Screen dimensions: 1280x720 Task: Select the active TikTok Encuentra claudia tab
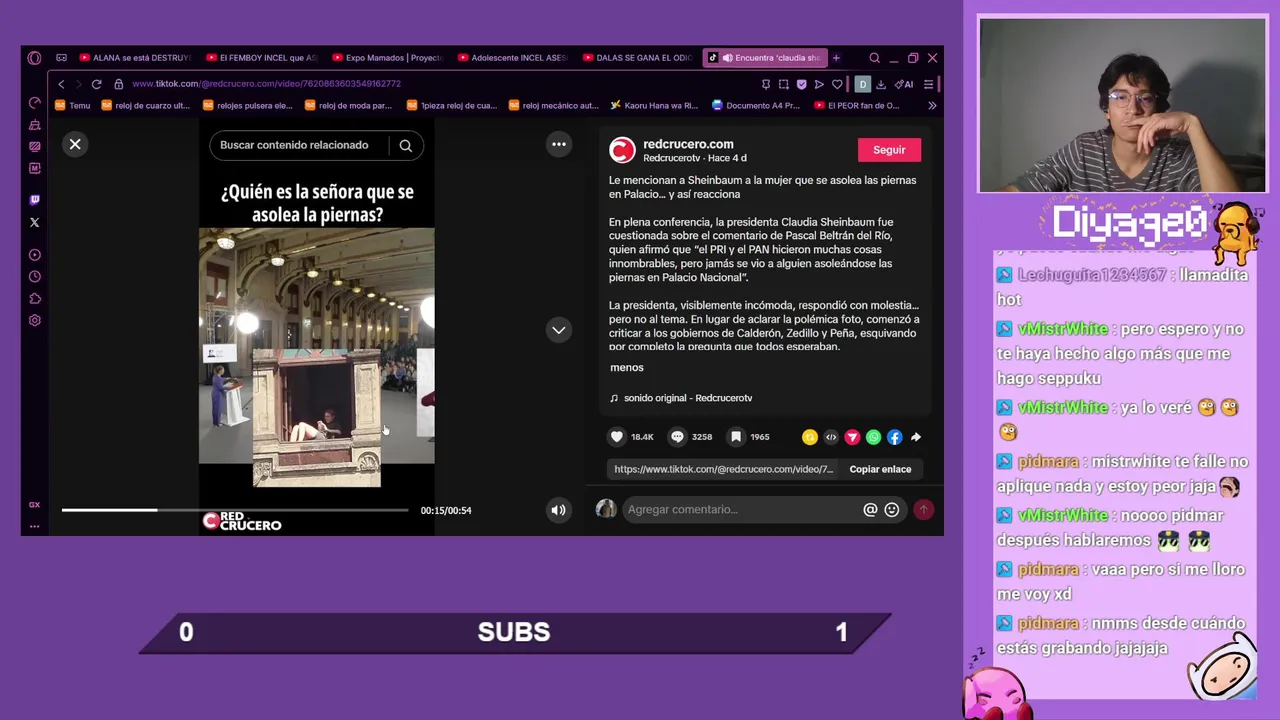tap(764, 58)
